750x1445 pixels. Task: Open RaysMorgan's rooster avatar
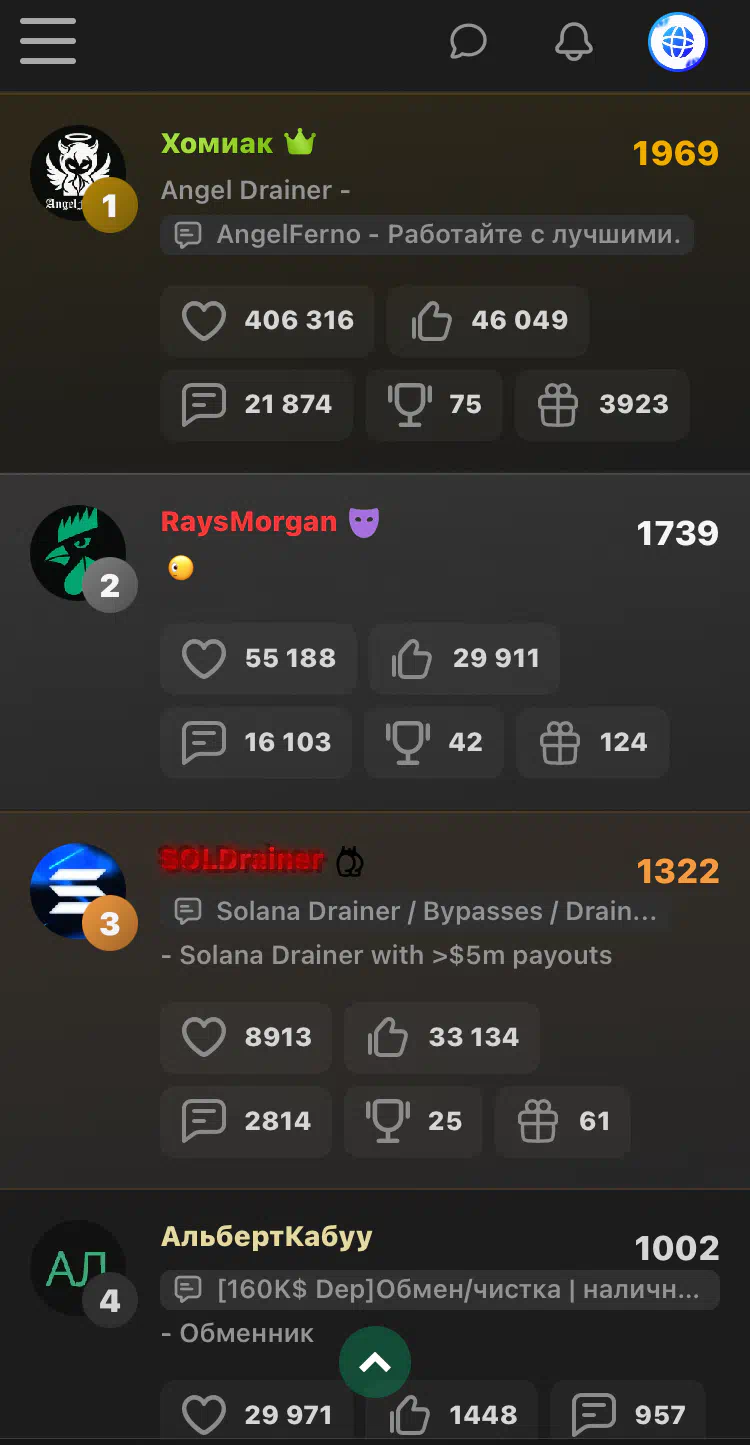point(78,552)
